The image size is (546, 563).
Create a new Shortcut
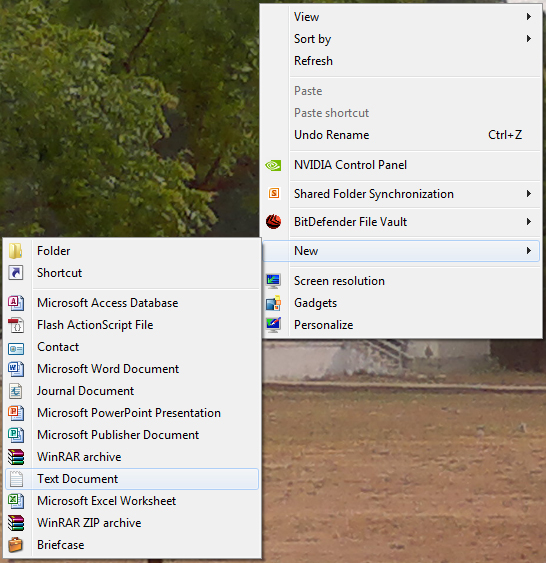coord(132,273)
